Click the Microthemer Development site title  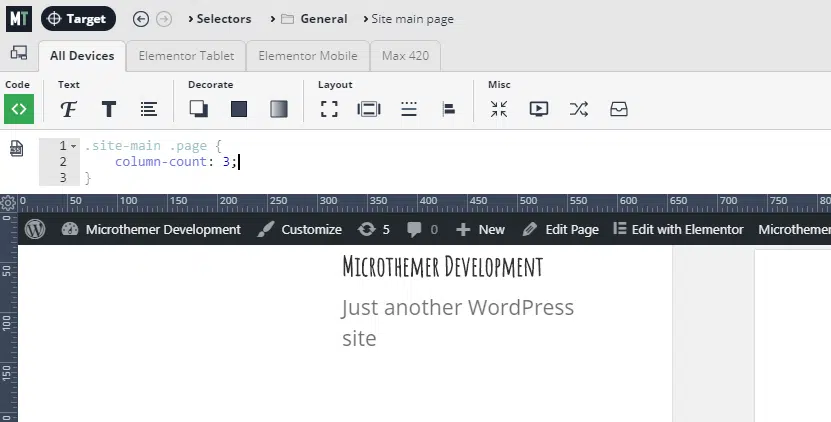(443, 266)
